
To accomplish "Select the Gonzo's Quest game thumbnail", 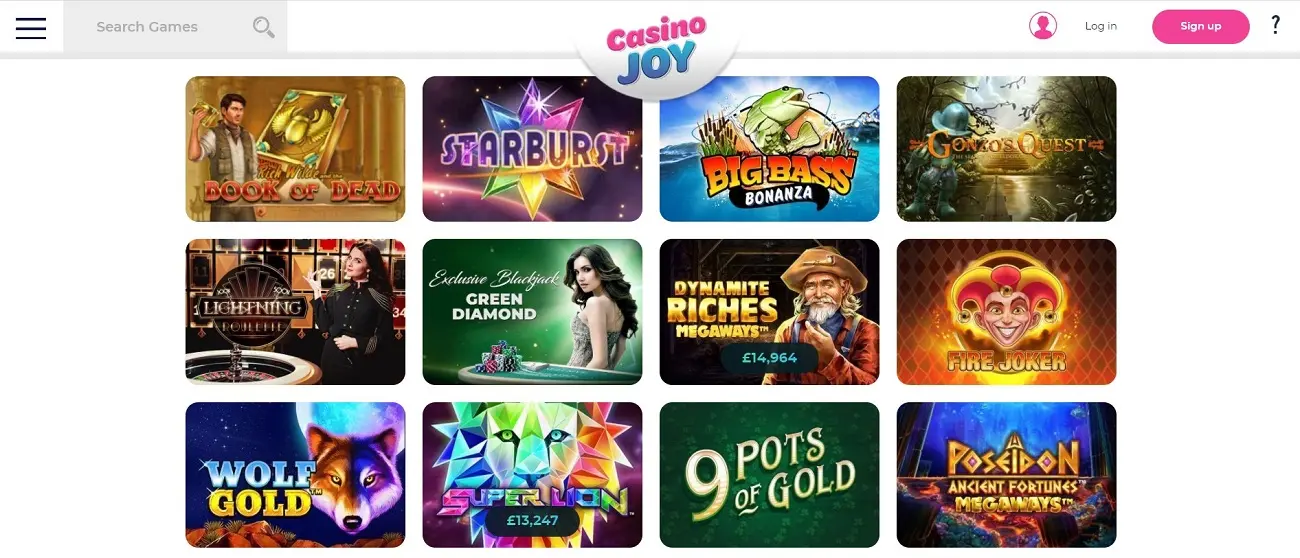I will coord(1006,149).
